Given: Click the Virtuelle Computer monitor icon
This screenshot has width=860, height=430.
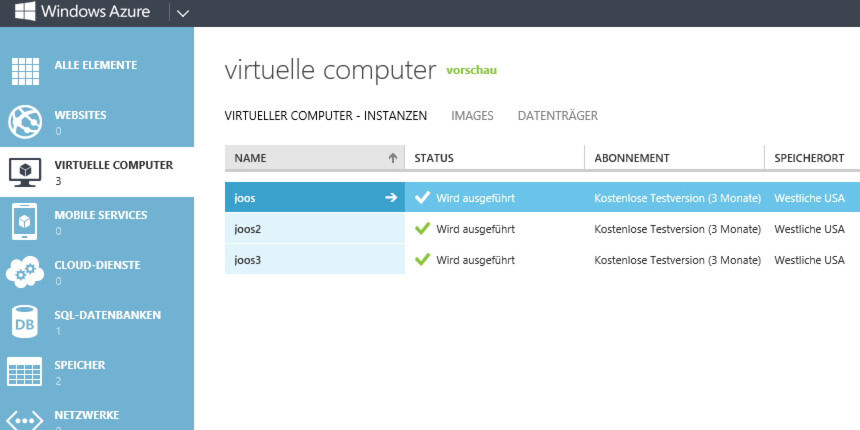Looking at the screenshot, I should pos(25,172).
